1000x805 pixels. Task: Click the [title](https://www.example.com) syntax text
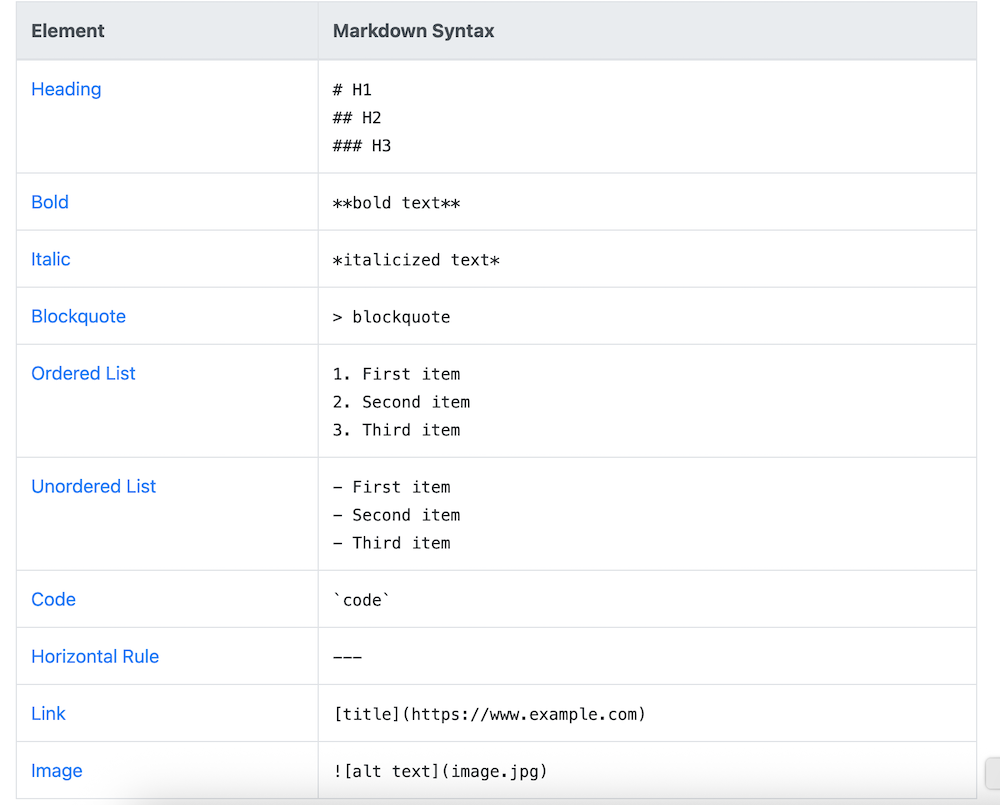pos(490,714)
